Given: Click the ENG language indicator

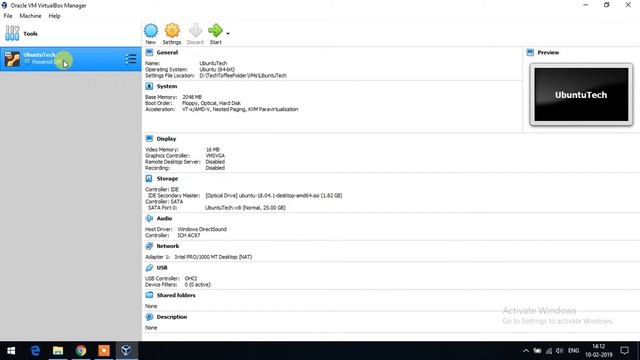Looking at the screenshot, I should point(573,351).
